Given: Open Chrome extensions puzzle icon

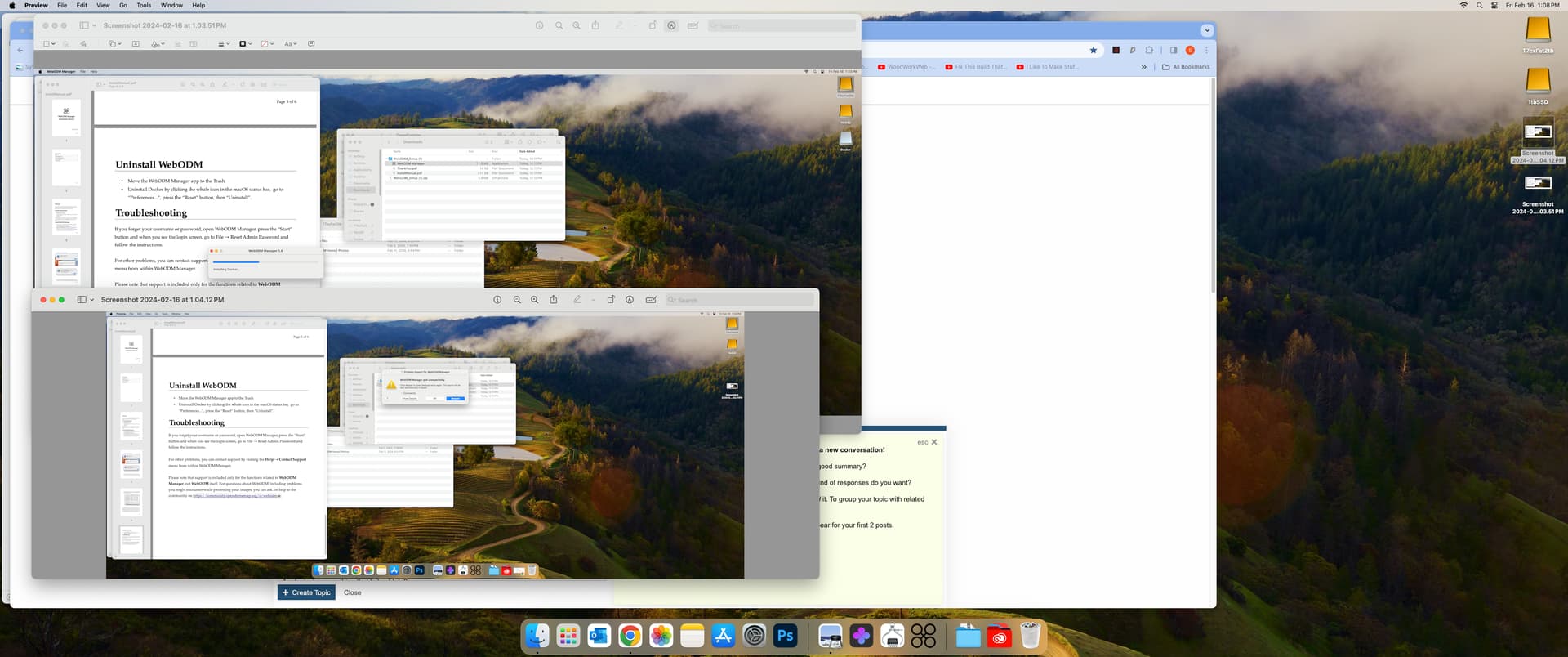Looking at the screenshot, I should click(1149, 50).
